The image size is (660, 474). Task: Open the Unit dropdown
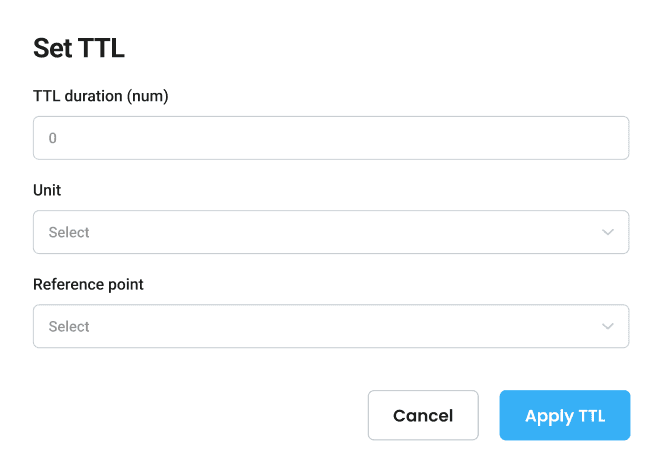330,232
